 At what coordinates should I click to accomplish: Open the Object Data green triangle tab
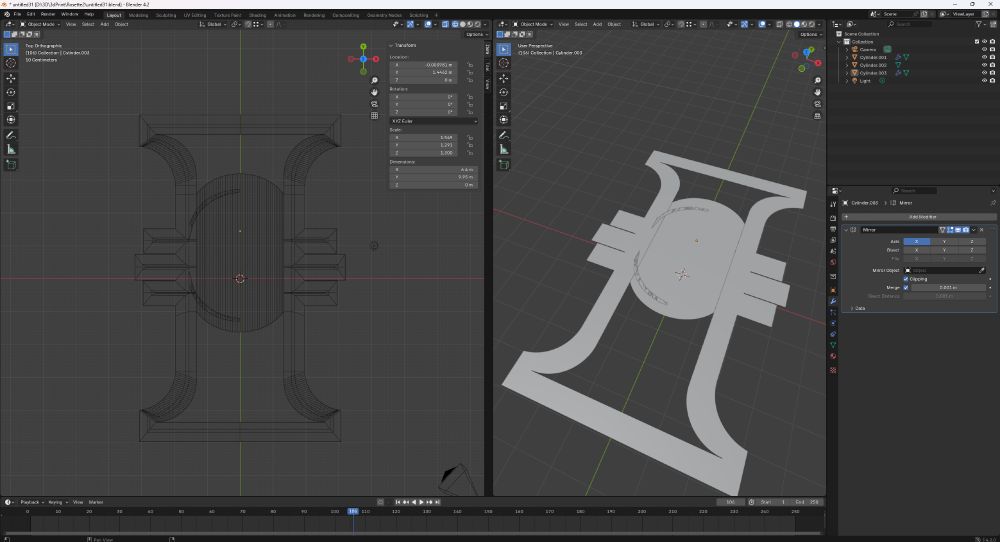(x=833, y=345)
